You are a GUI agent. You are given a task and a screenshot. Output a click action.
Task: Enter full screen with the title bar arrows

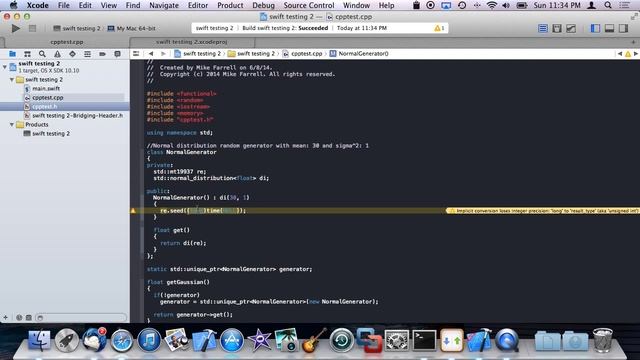point(634,17)
